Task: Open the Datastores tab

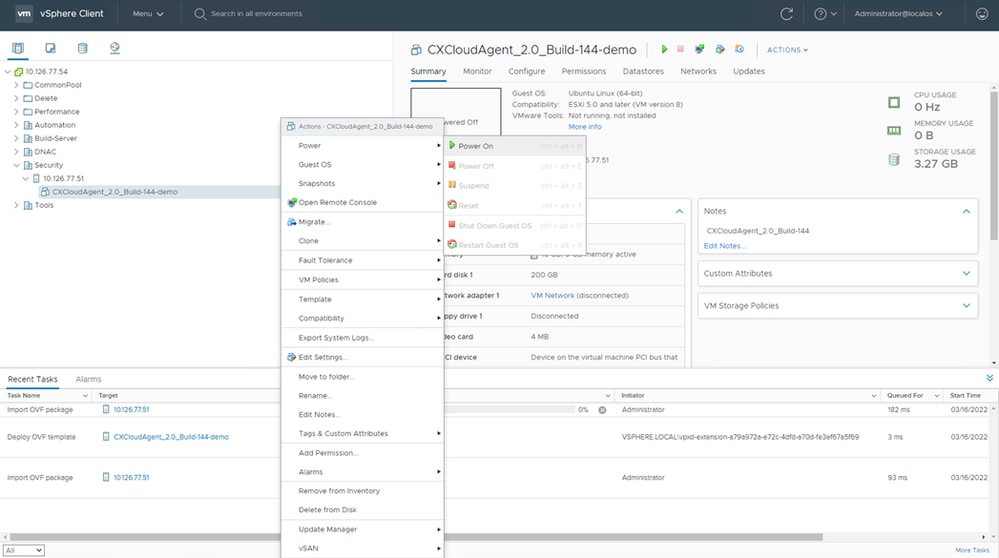Action: (x=643, y=71)
